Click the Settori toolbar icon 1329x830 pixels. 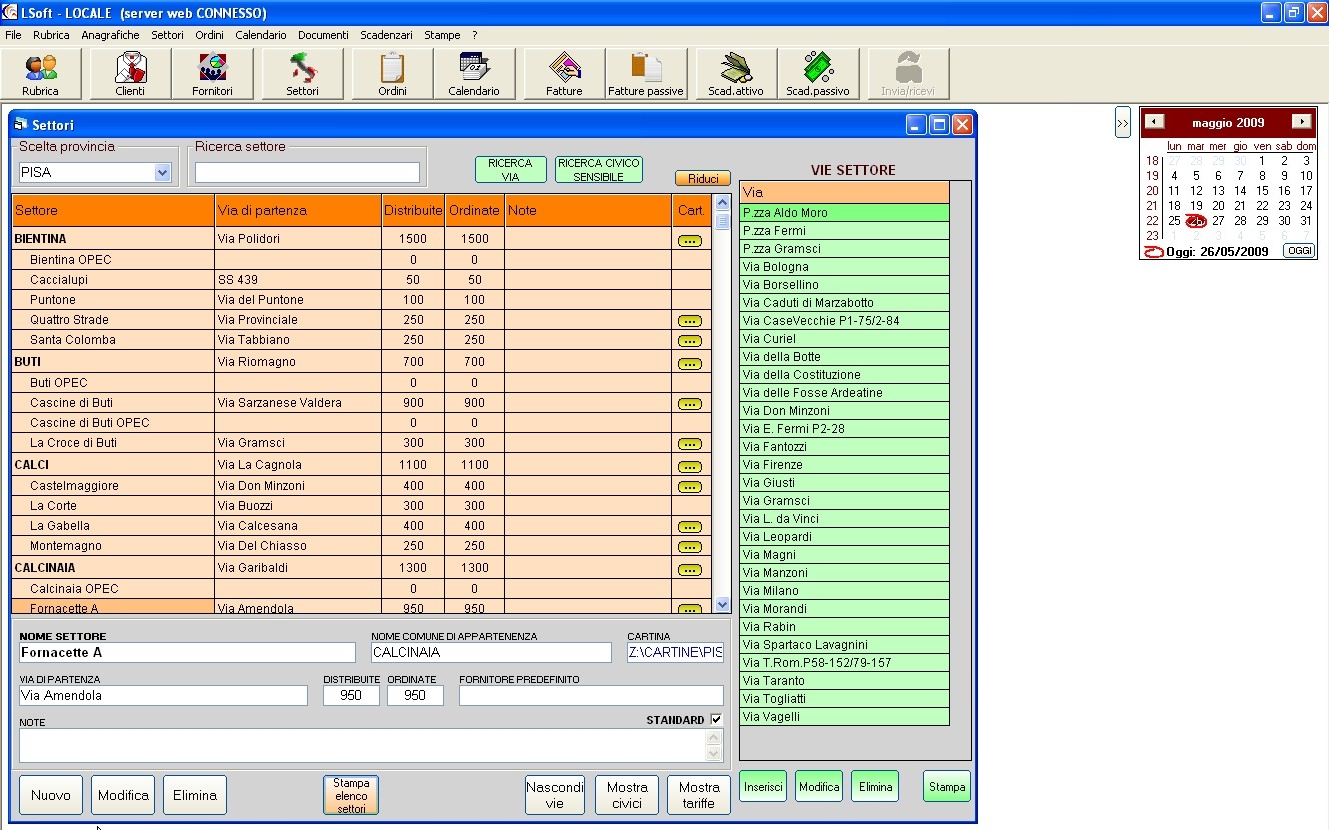click(302, 74)
